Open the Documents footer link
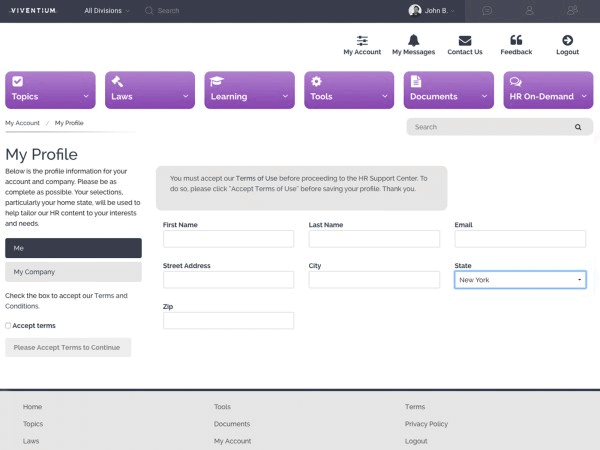Viewport: 600px width, 450px height. point(232,424)
